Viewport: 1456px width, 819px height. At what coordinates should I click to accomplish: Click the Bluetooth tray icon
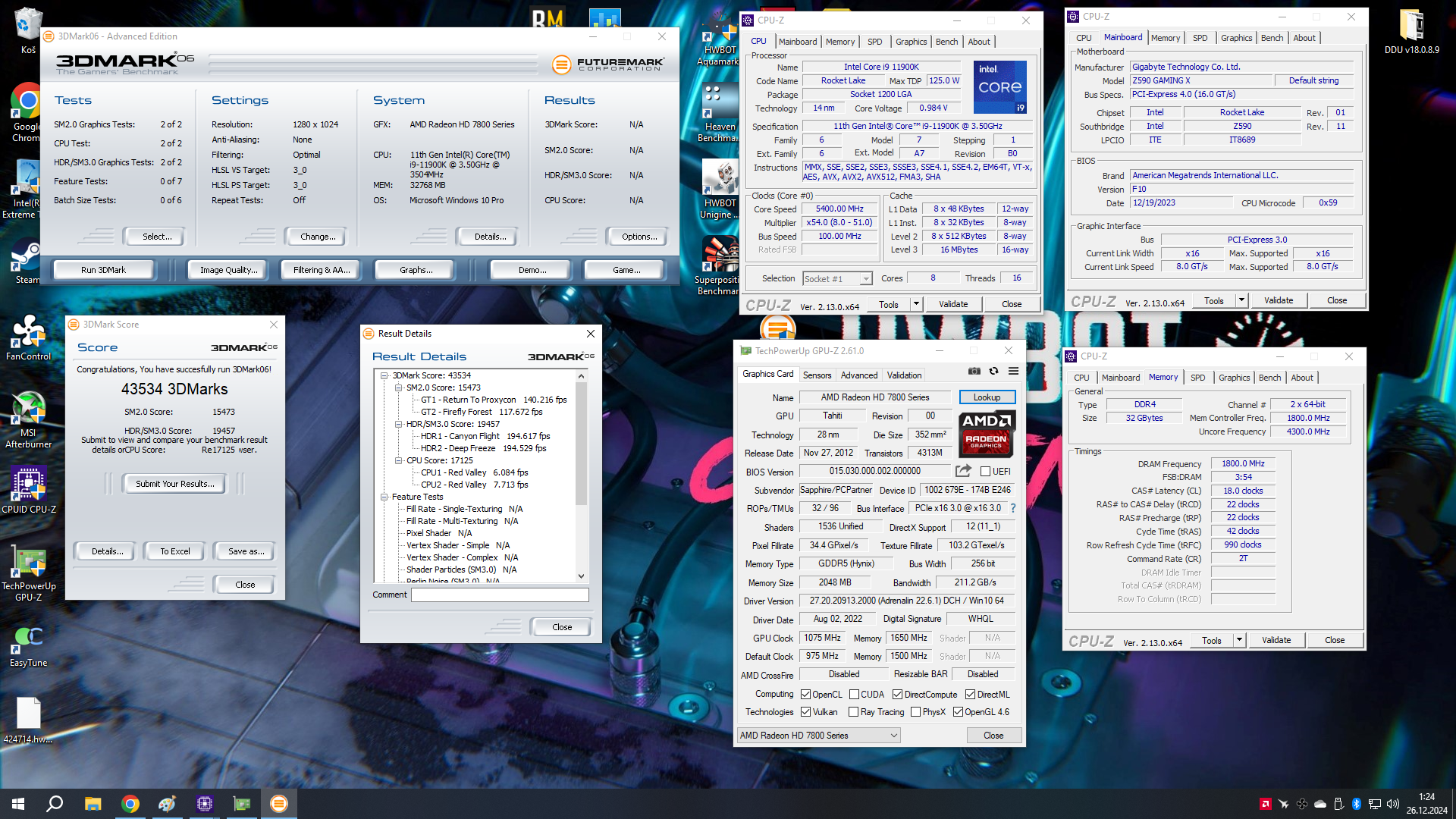click(x=1357, y=804)
